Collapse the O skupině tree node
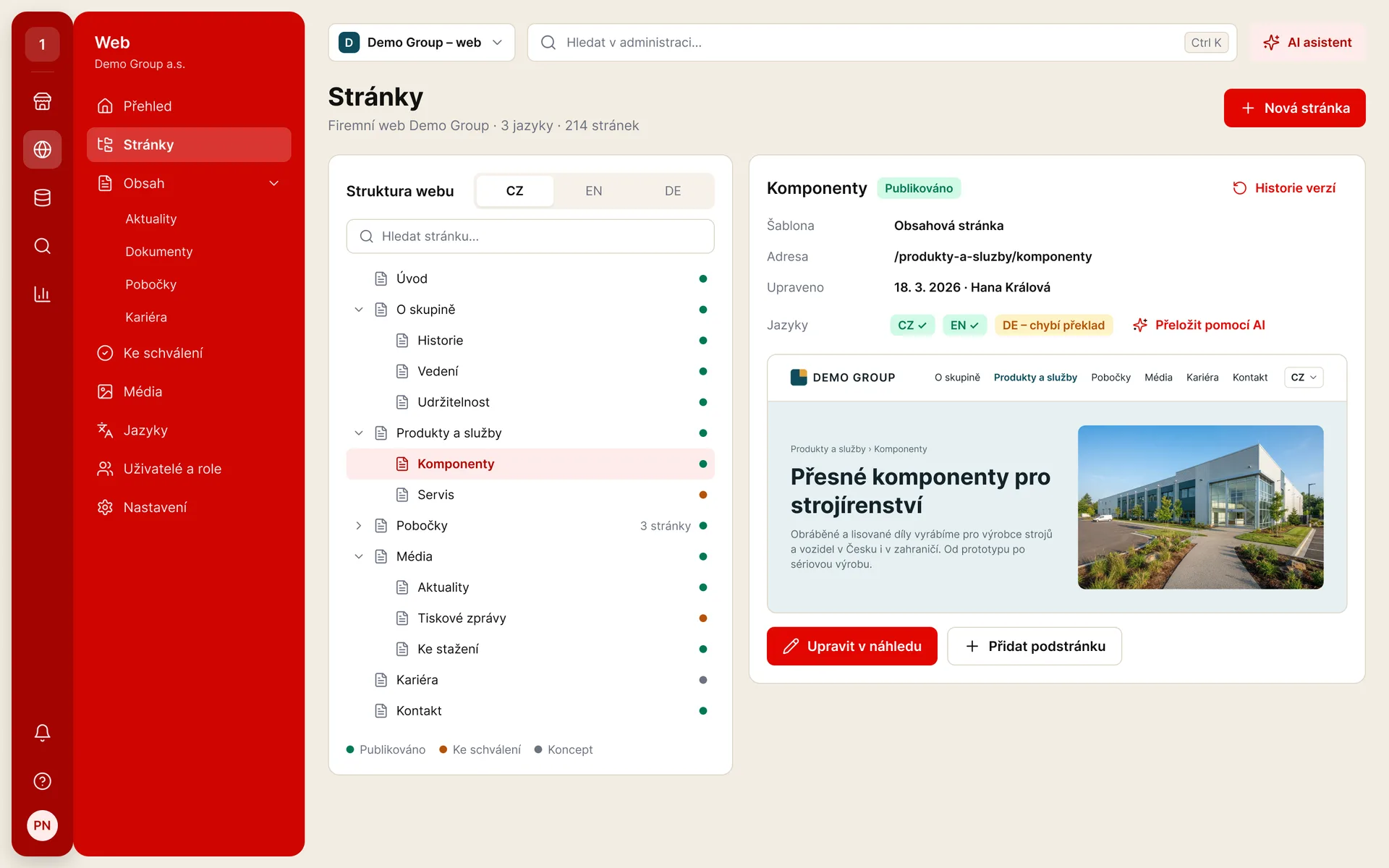This screenshot has height=868, width=1389. 358,310
